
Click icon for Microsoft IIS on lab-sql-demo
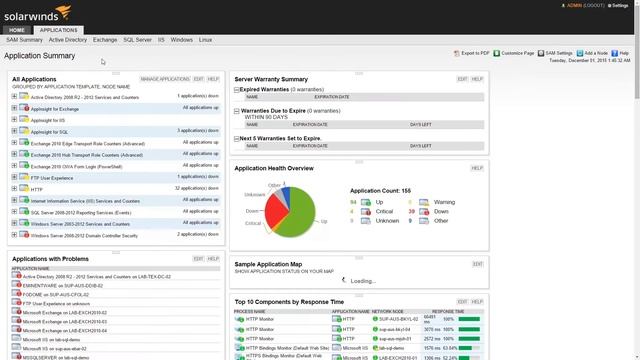16,339
